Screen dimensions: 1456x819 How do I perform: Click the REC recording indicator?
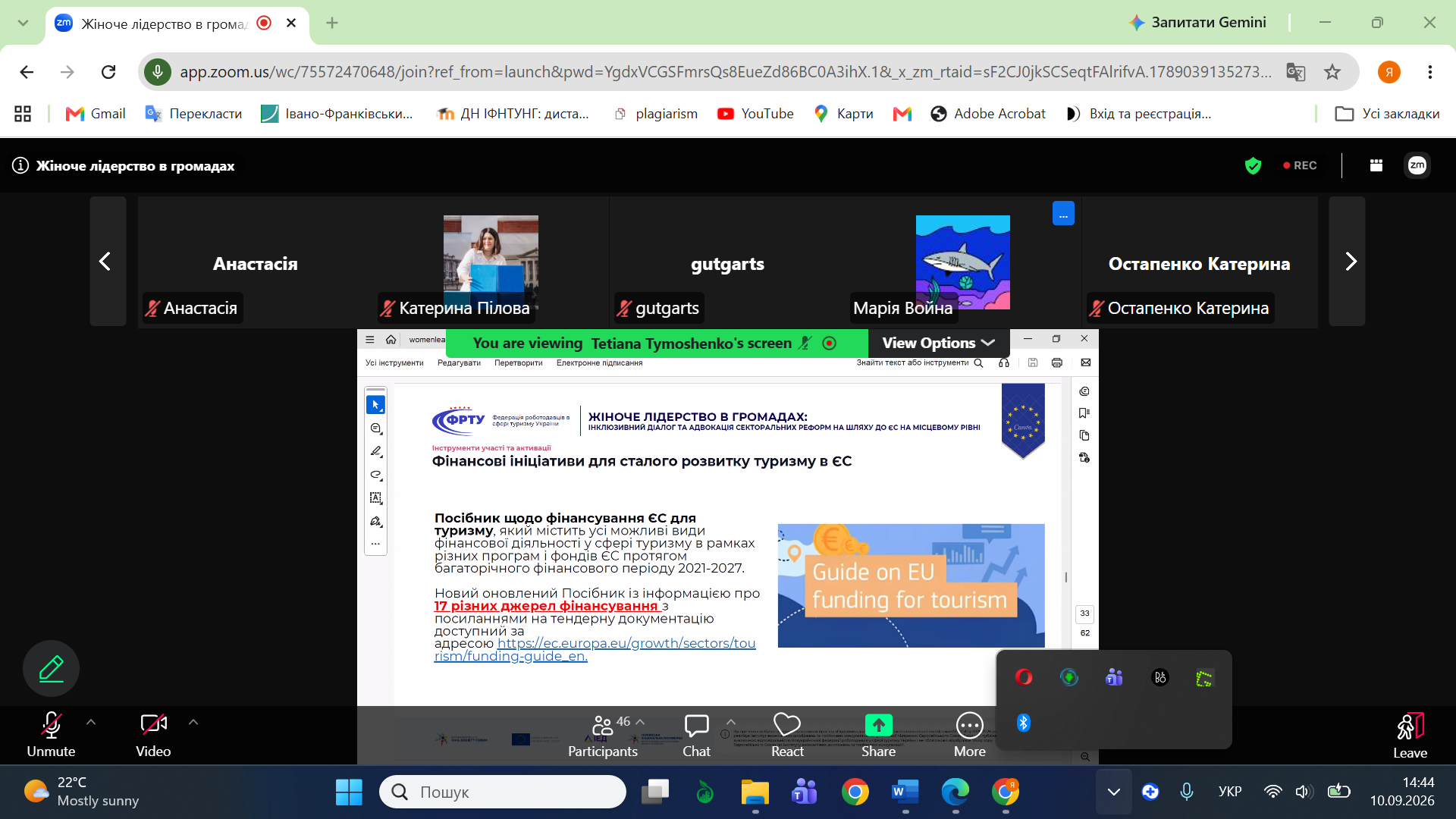pyautogui.click(x=1300, y=165)
